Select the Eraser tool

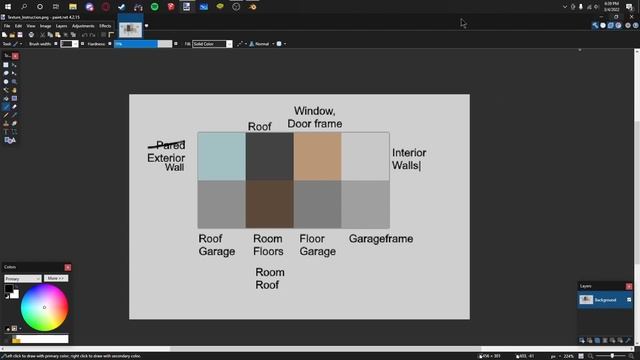click(x=14, y=107)
